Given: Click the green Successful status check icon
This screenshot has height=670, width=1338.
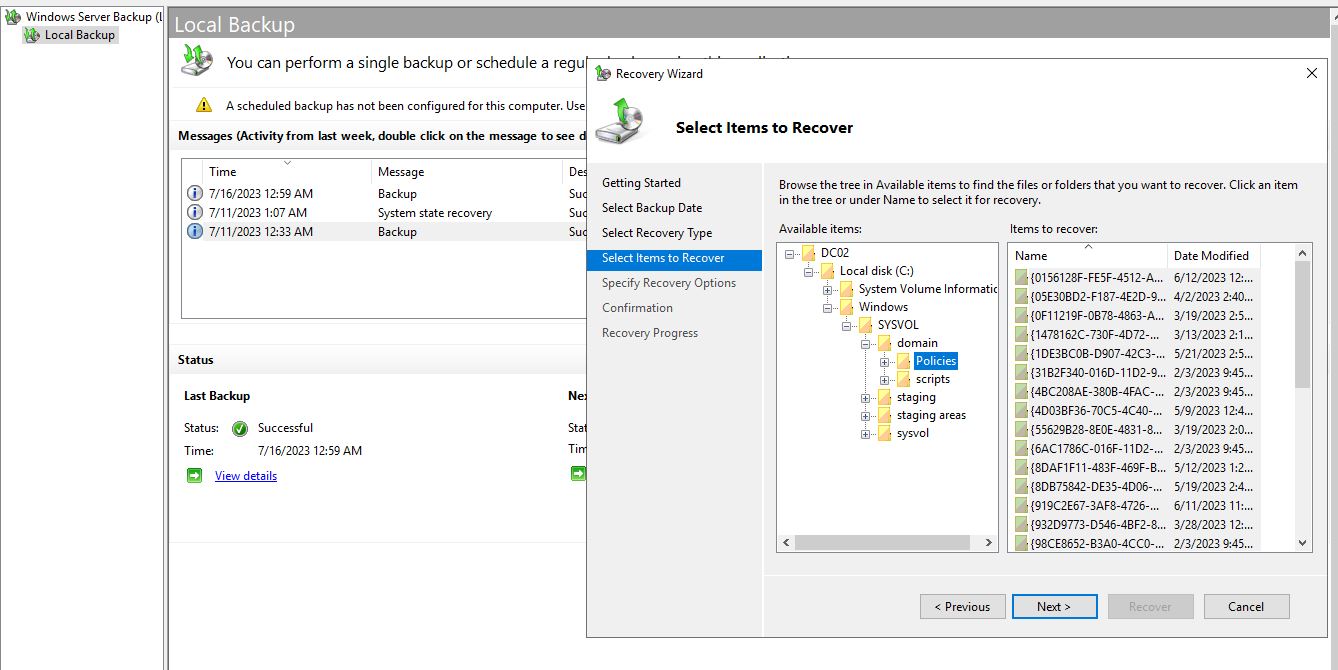Looking at the screenshot, I should coord(240,428).
